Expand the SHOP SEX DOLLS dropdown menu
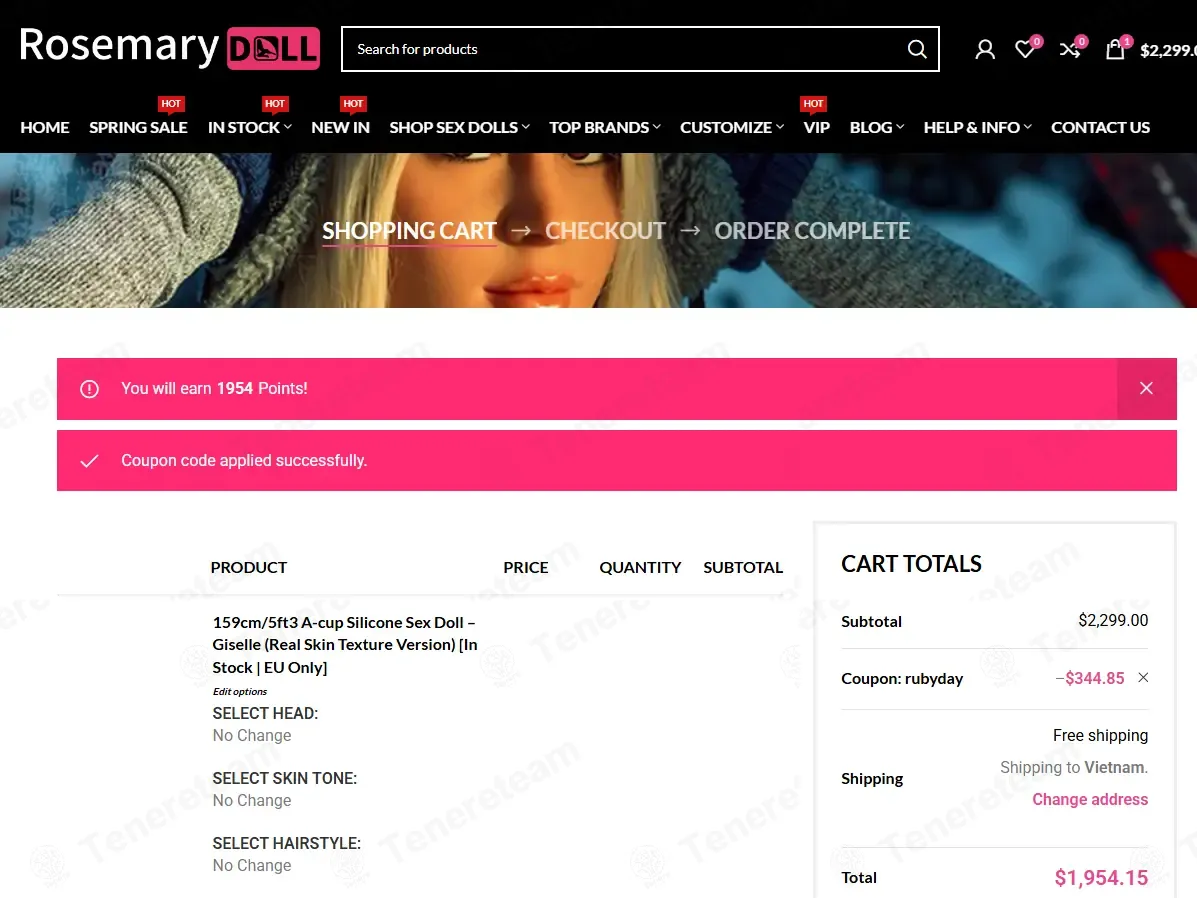Viewport: 1197px width, 898px height. click(460, 128)
